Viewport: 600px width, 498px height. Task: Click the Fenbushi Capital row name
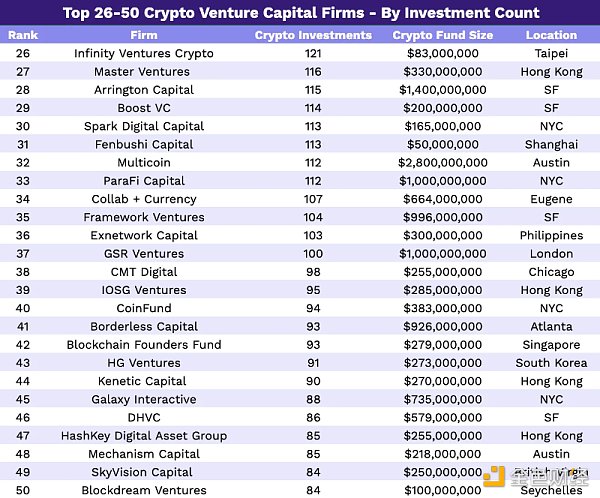coord(144,145)
